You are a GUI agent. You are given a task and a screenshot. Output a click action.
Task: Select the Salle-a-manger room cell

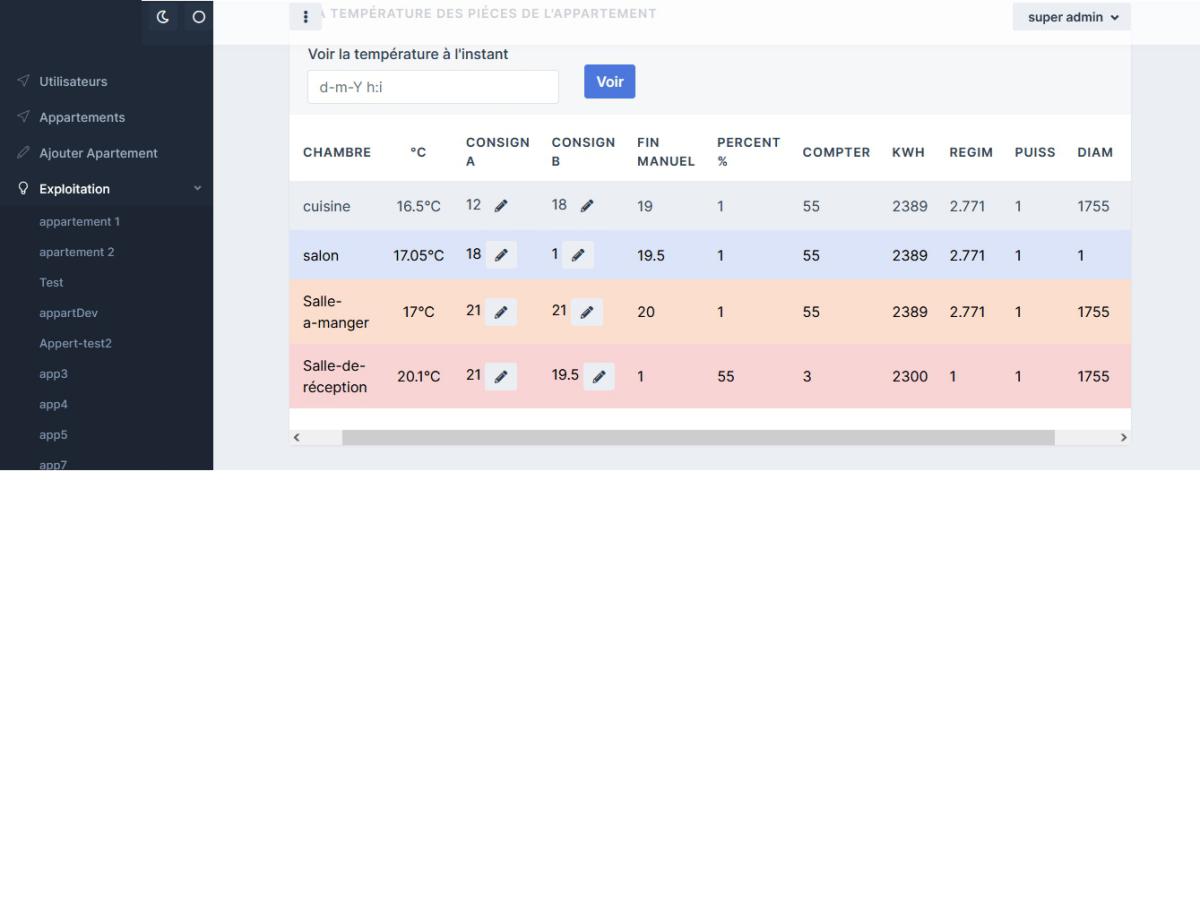pos(336,312)
